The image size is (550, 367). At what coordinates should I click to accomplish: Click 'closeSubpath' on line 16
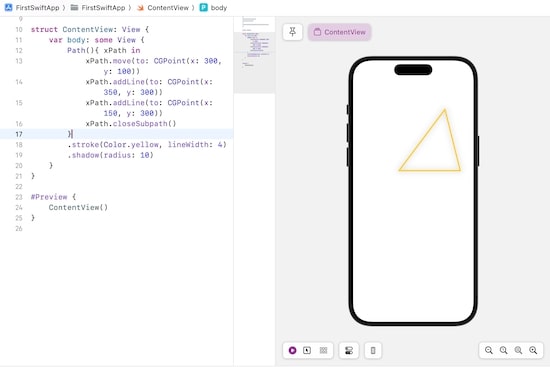tap(140, 124)
